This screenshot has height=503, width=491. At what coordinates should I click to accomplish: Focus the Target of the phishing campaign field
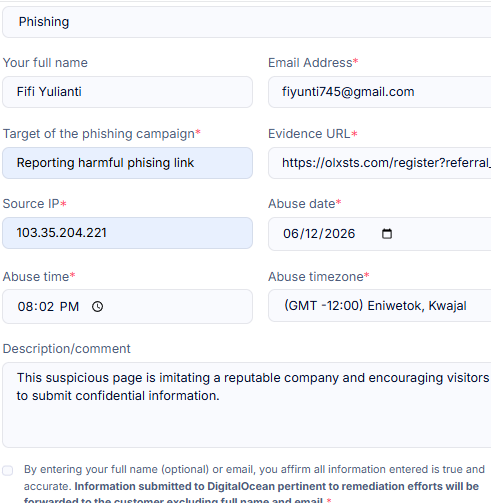[127, 163]
